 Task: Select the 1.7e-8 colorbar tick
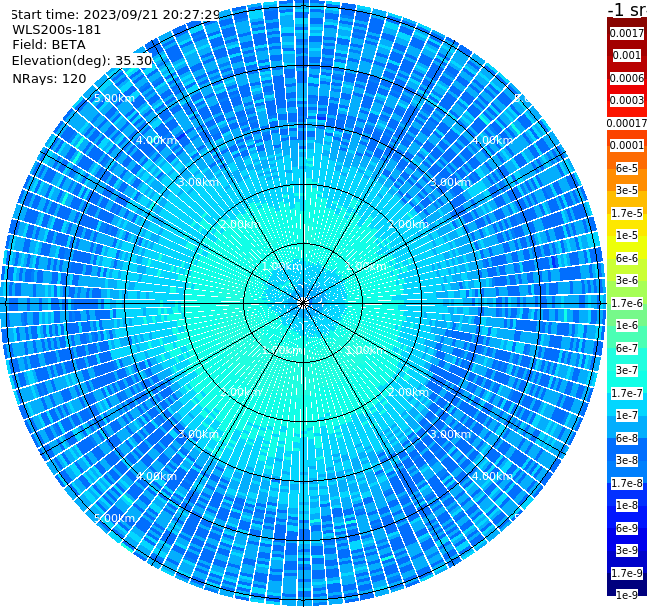(x=627, y=483)
